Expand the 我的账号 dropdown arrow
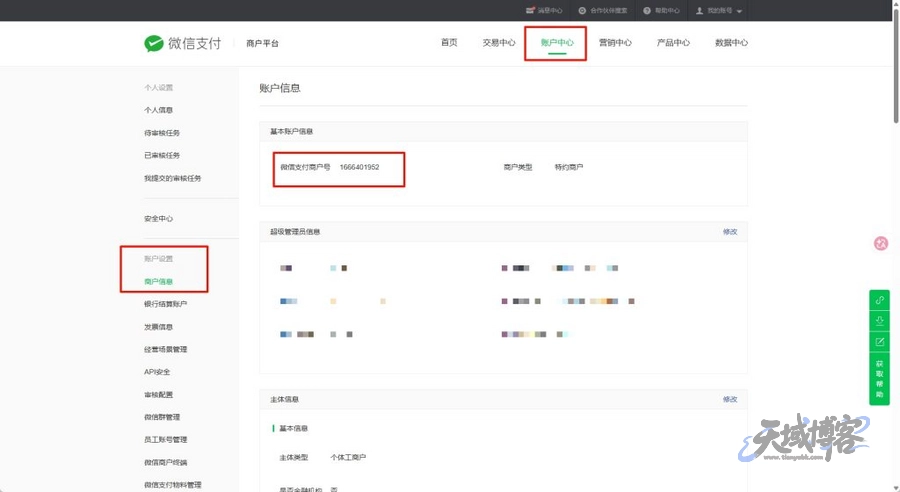Image resolution: width=900 pixels, height=492 pixels. pyautogui.click(x=739, y=11)
